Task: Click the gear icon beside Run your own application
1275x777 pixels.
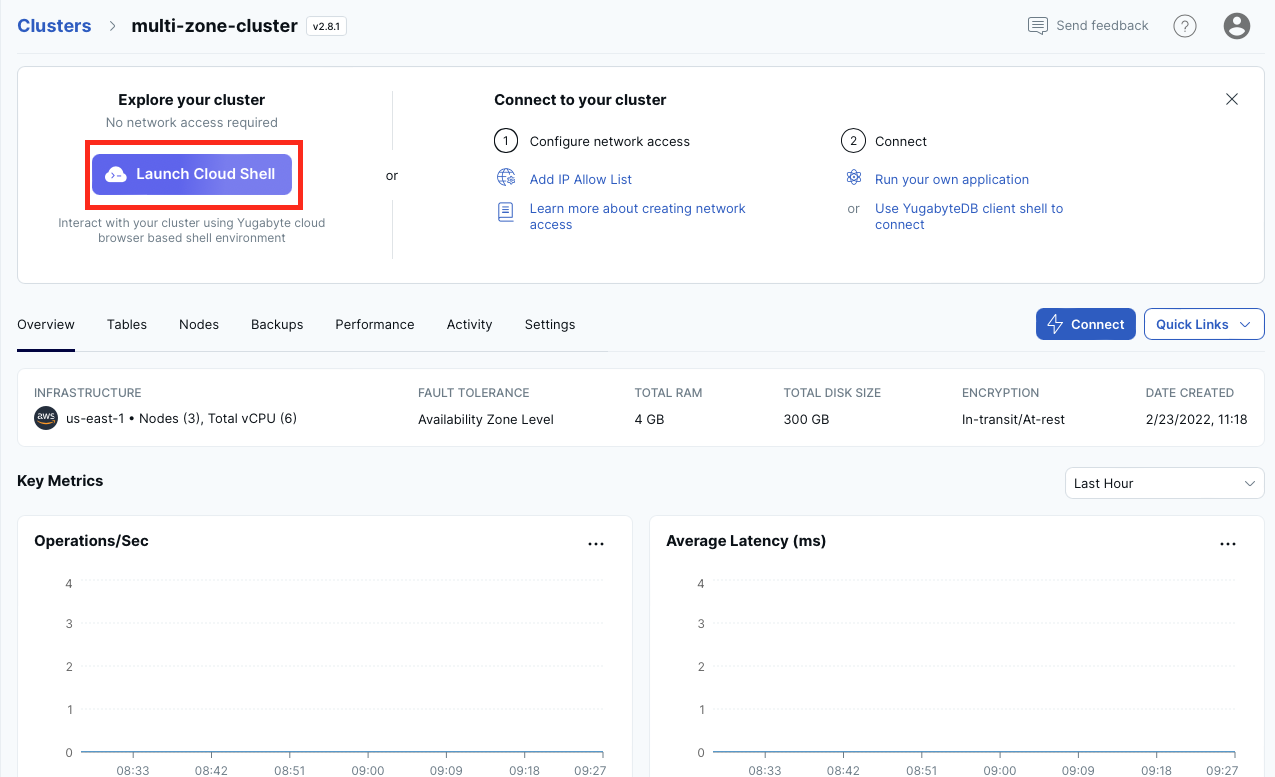Action: pos(853,178)
